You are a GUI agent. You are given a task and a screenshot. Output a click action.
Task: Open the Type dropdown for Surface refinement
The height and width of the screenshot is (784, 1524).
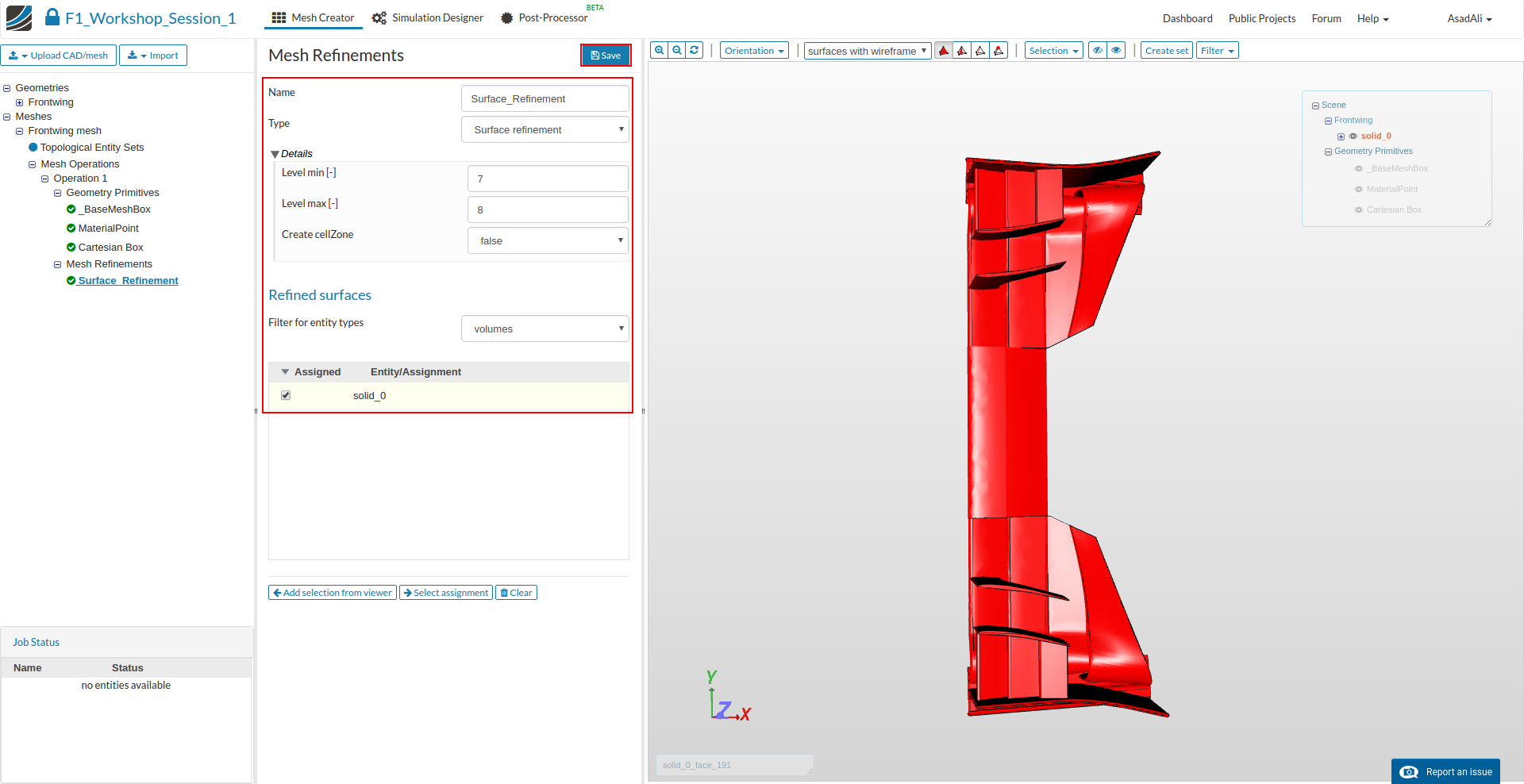point(545,129)
